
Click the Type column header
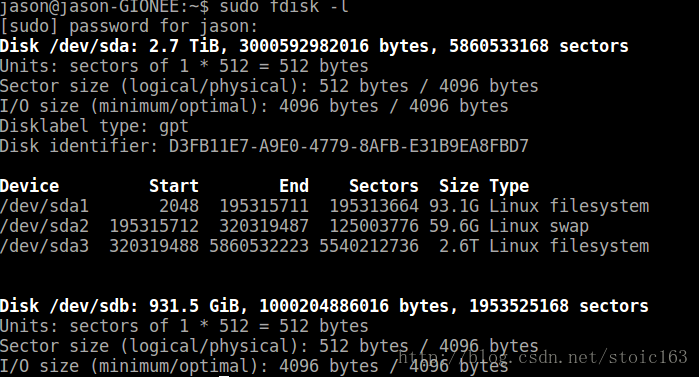(x=509, y=186)
